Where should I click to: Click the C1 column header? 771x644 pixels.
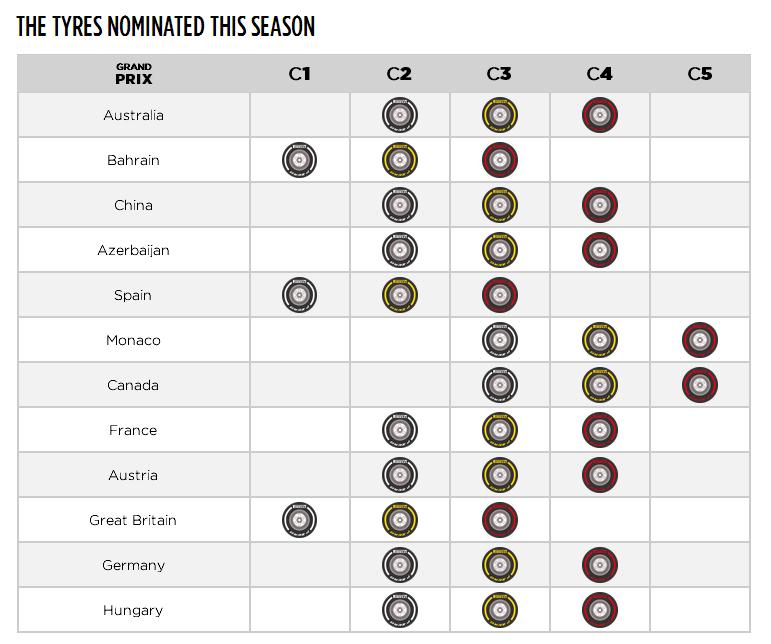coord(299,74)
